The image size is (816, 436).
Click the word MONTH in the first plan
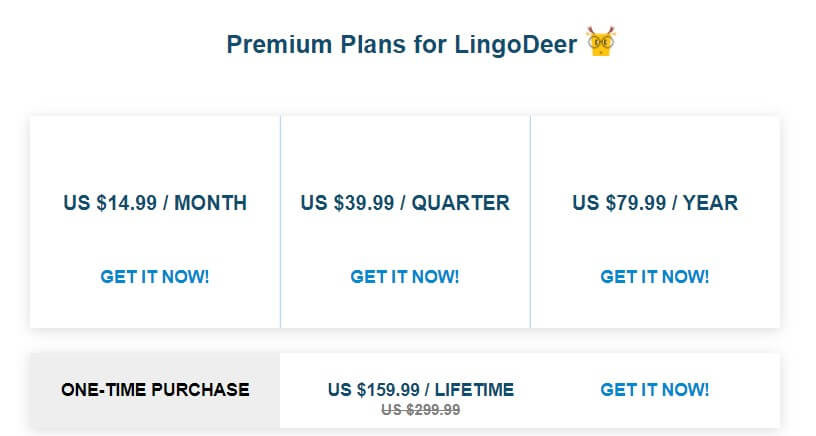pos(210,203)
